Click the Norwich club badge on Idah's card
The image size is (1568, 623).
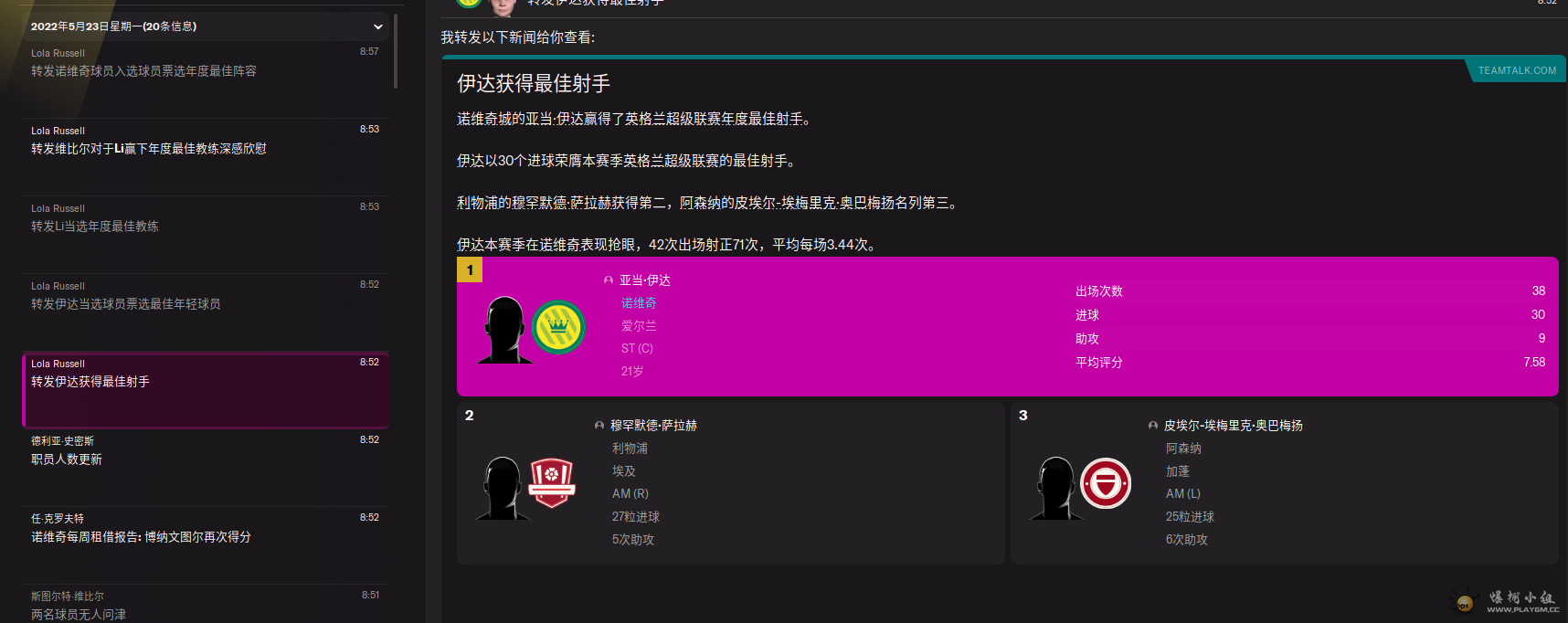click(558, 327)
